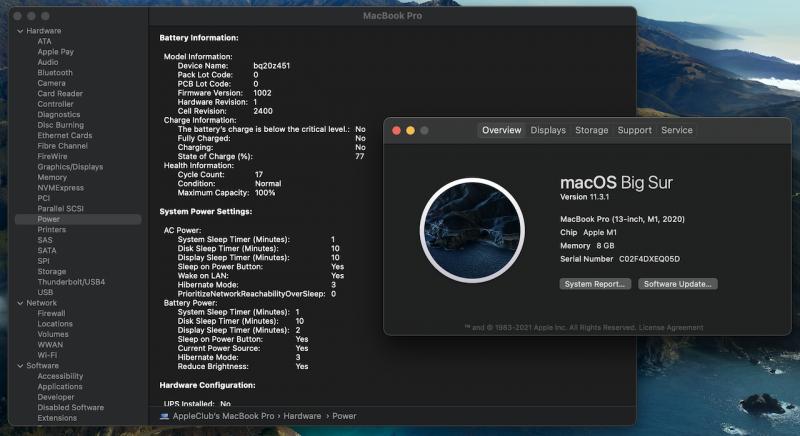Select Extensions under Software
The image size is (800, 436).
(57, 418)
